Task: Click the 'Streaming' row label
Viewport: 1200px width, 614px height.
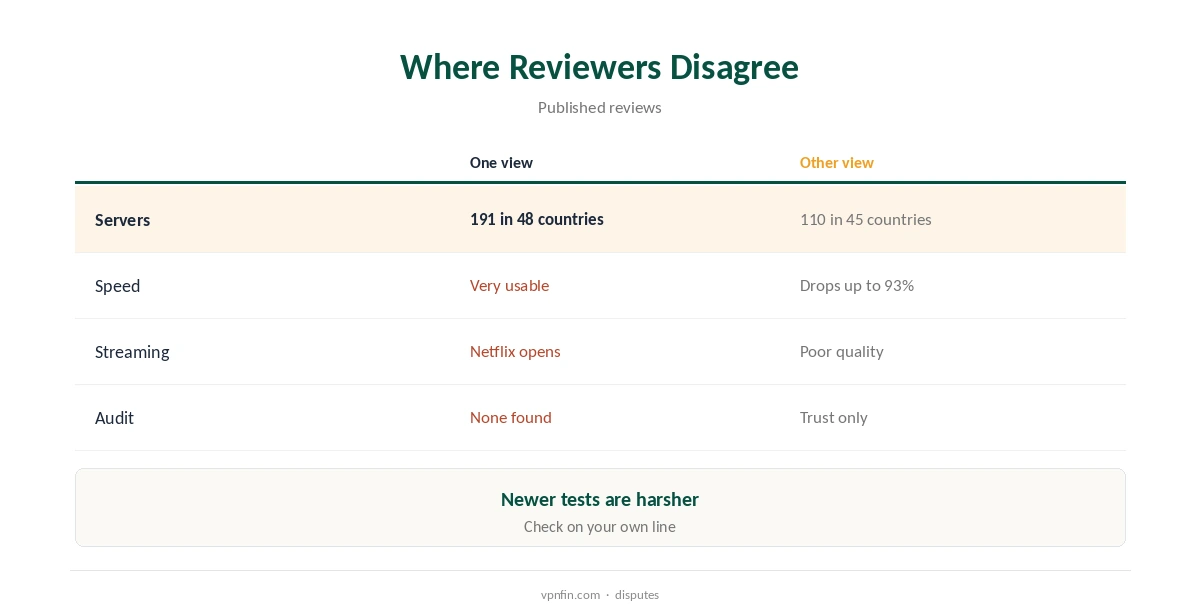Action: click(132, 352)
